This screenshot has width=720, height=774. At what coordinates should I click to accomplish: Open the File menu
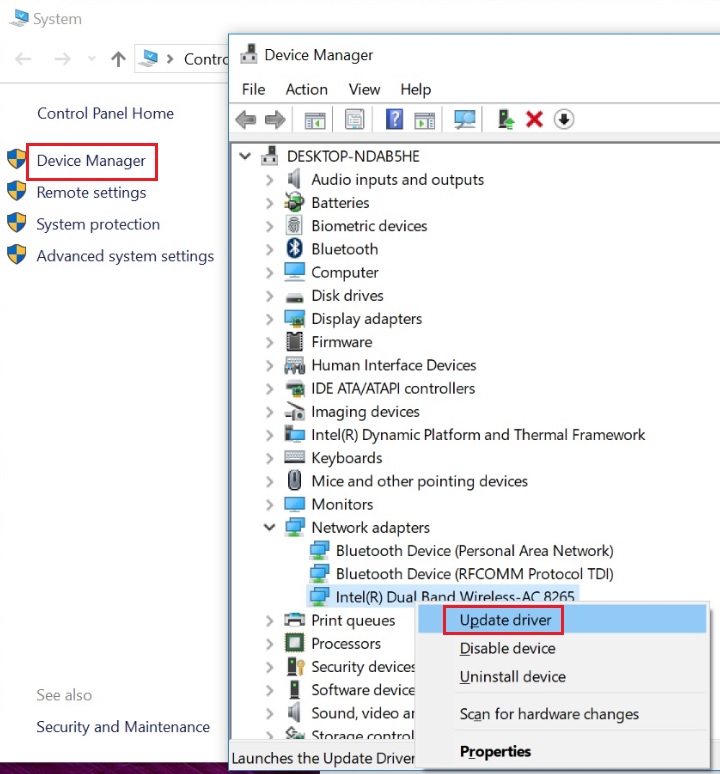pyautogui.click(x=254, y=89)
